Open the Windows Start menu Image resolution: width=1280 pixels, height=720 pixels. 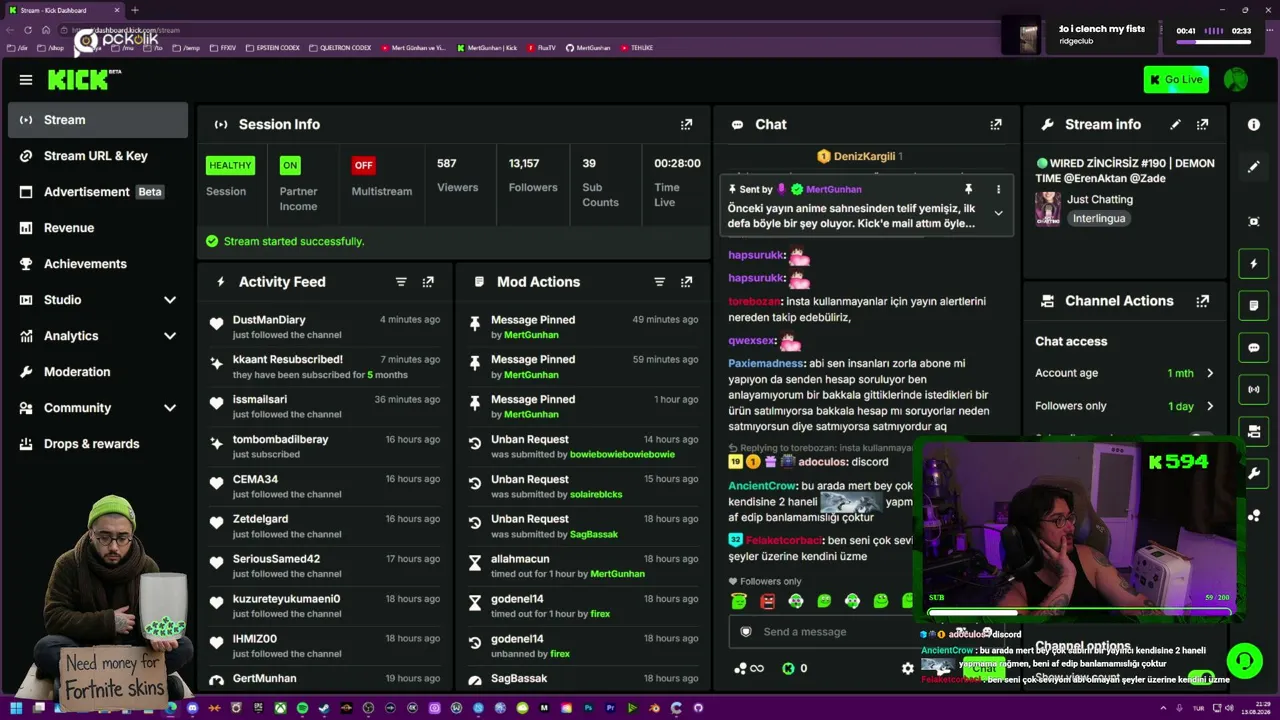click(16, 708)
